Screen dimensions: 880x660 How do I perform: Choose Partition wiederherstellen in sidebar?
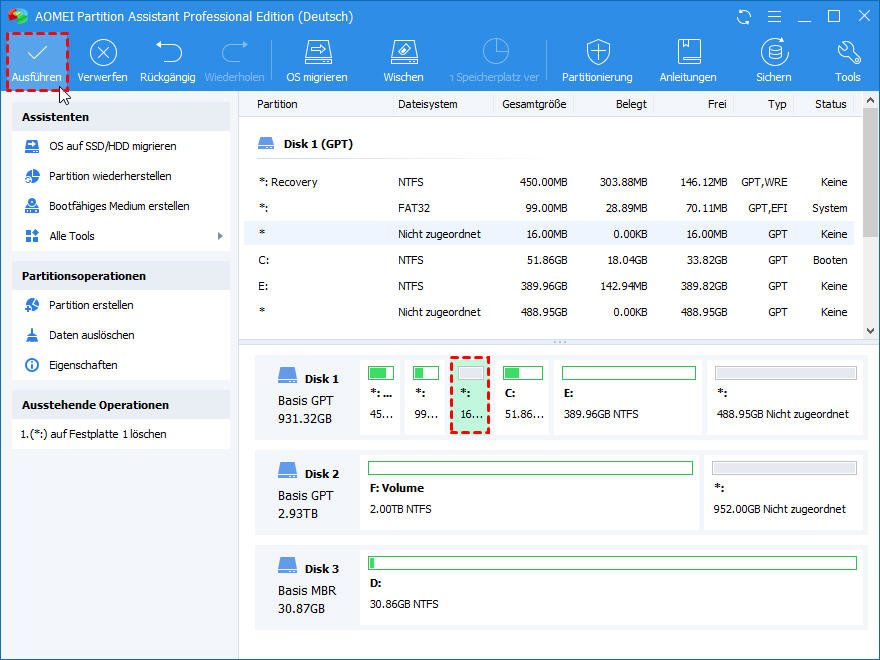pos(110,176)
